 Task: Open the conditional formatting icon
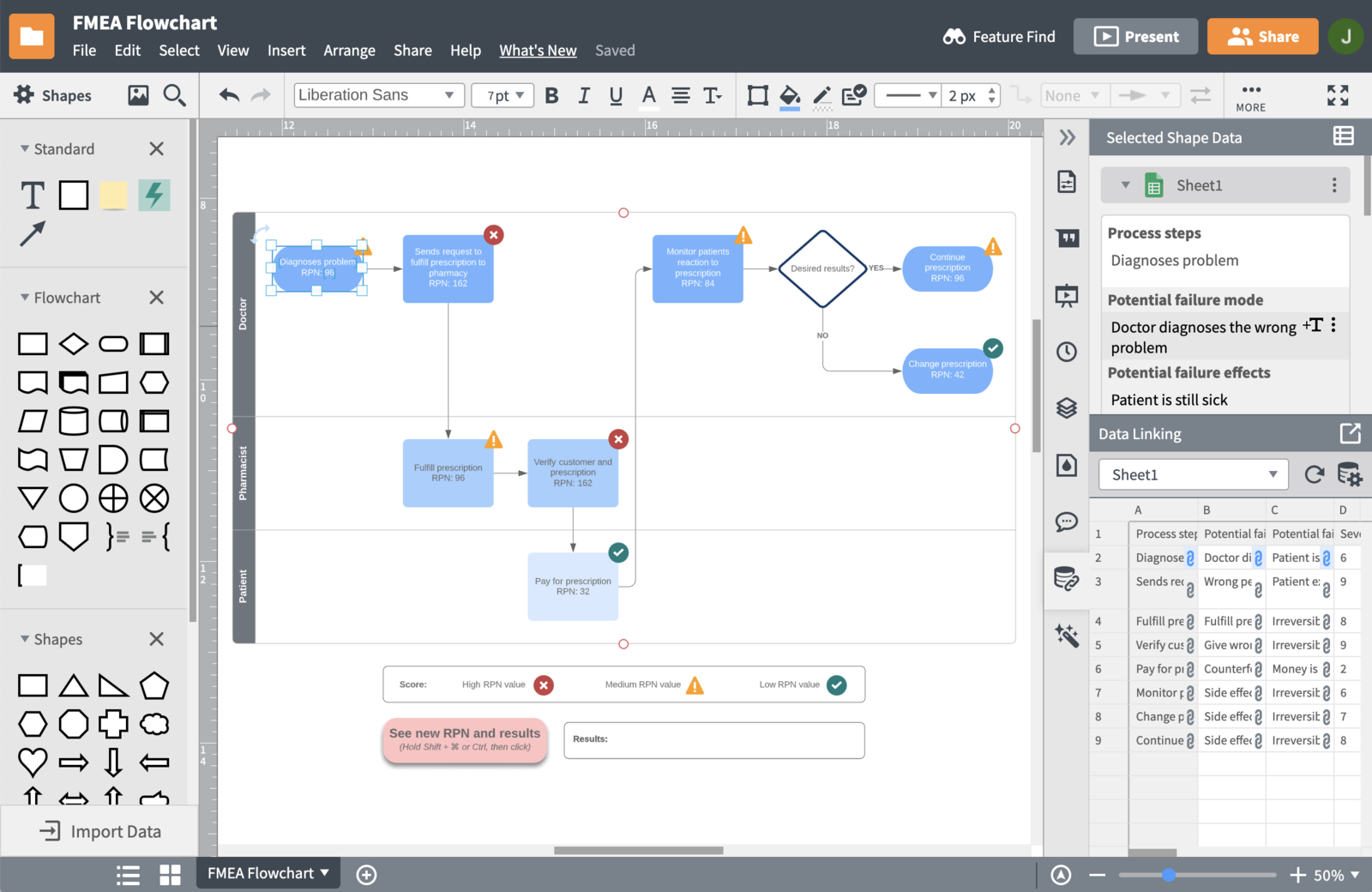[851, 95]
